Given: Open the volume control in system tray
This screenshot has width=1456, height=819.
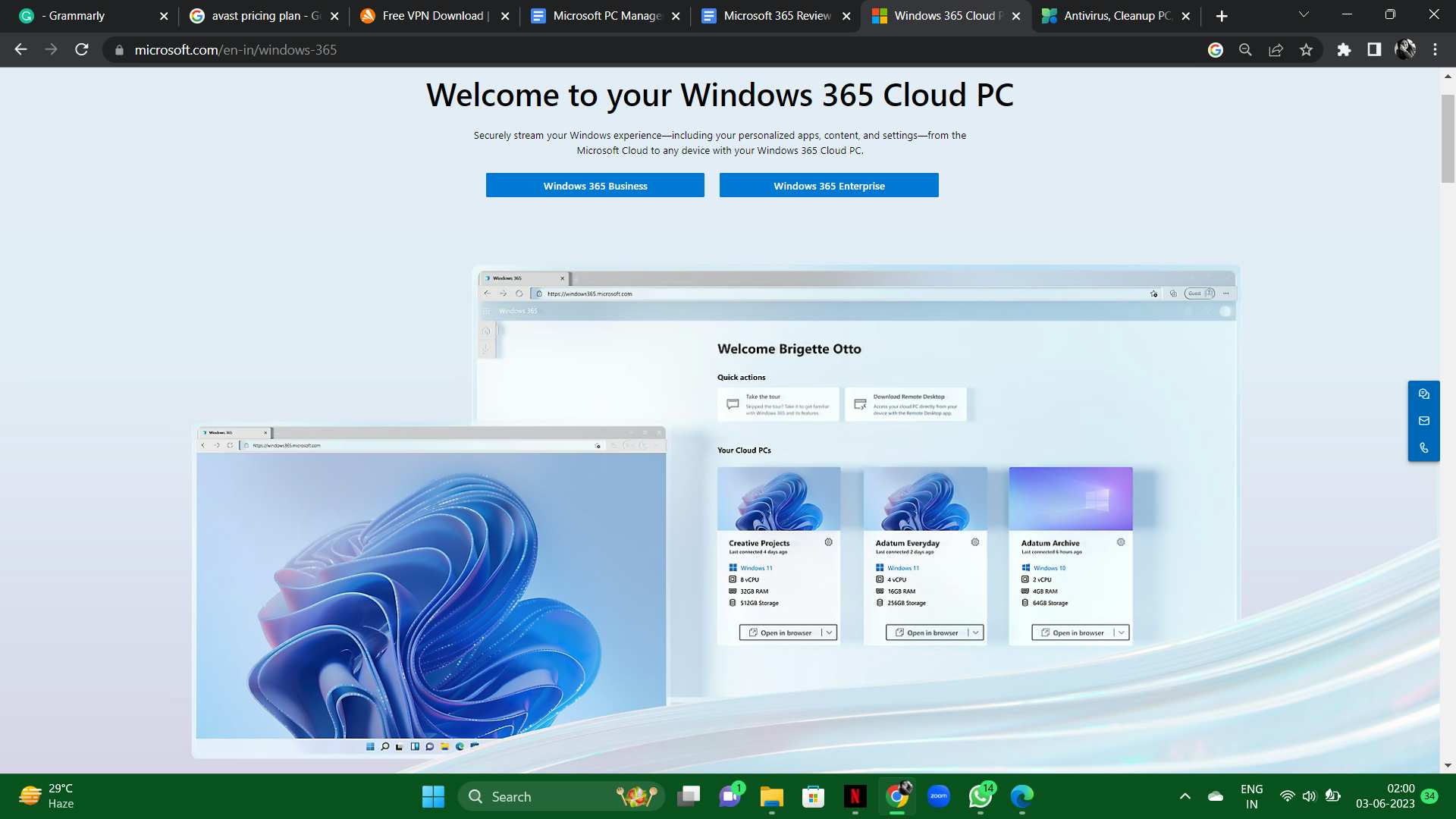Looking at the screenshot, I should (1310, 796).
